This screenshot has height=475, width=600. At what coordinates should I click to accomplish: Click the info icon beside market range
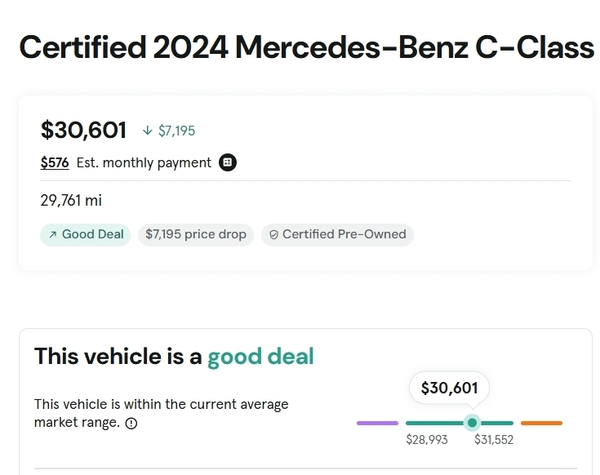pos(131,423)
